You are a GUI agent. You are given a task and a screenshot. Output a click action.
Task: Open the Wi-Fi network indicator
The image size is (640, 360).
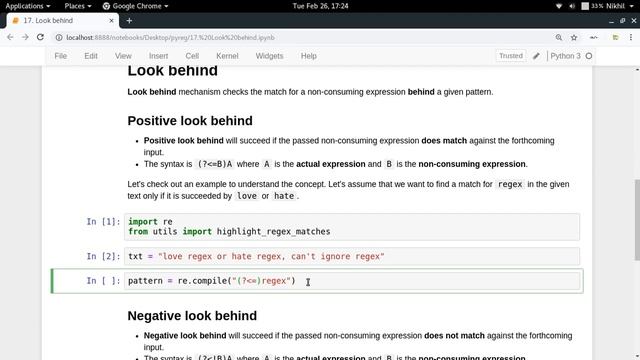point(559,6)
